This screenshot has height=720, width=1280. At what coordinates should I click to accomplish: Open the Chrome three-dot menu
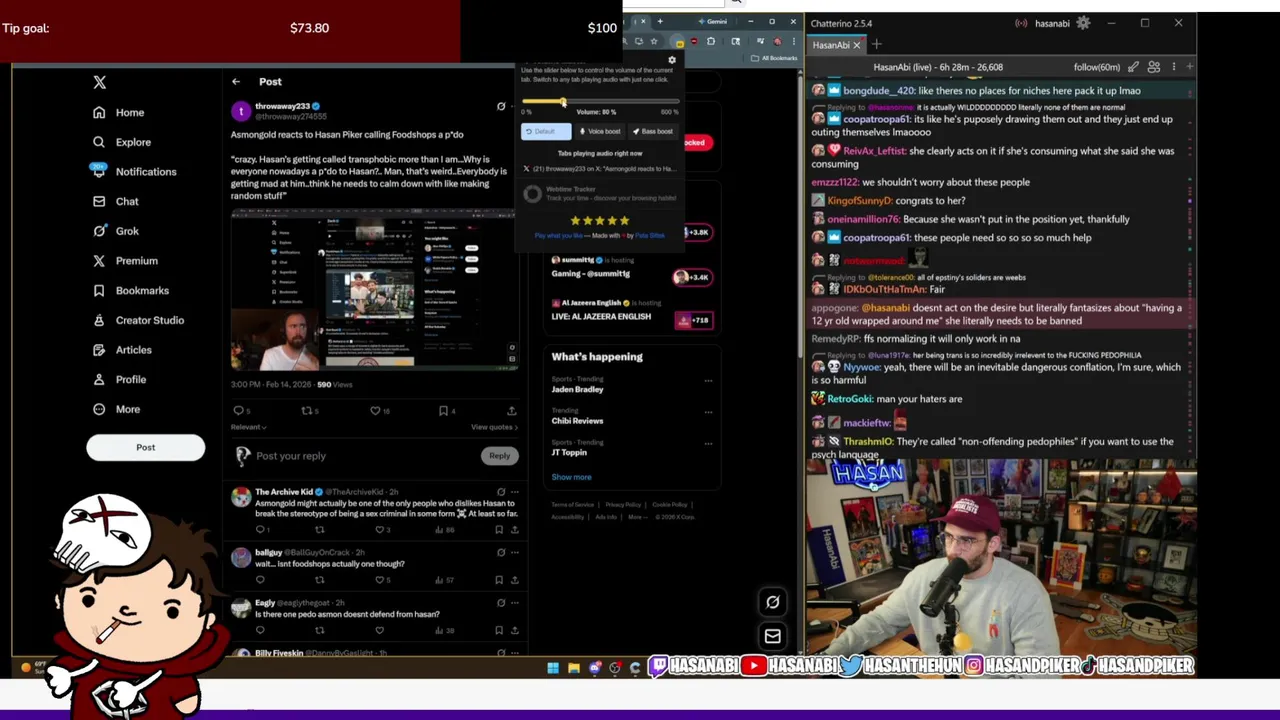[x=795, y=42]
